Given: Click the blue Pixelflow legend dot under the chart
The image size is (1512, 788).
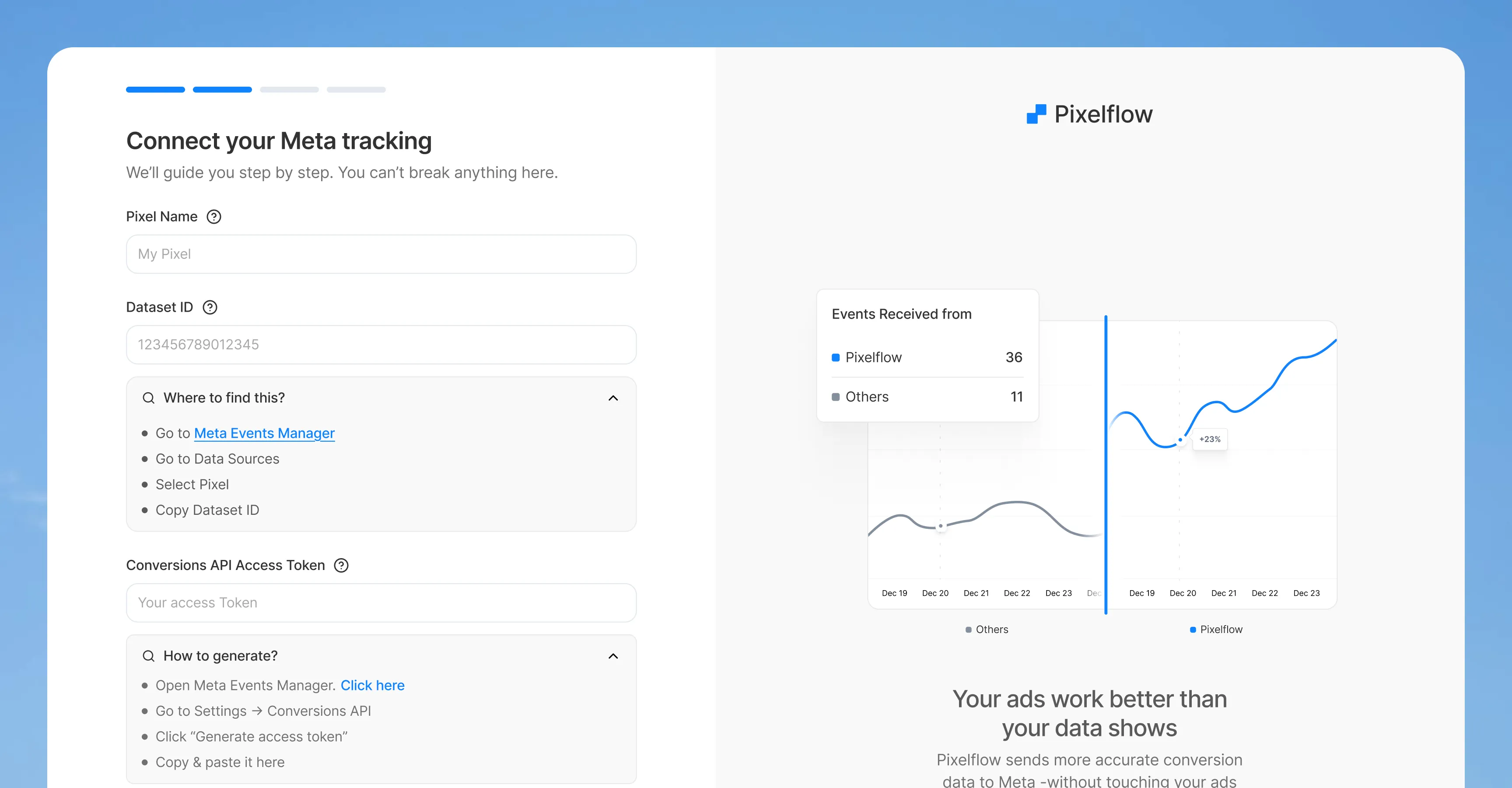Looking at the screenshot, I should [x=1192, y=630].
